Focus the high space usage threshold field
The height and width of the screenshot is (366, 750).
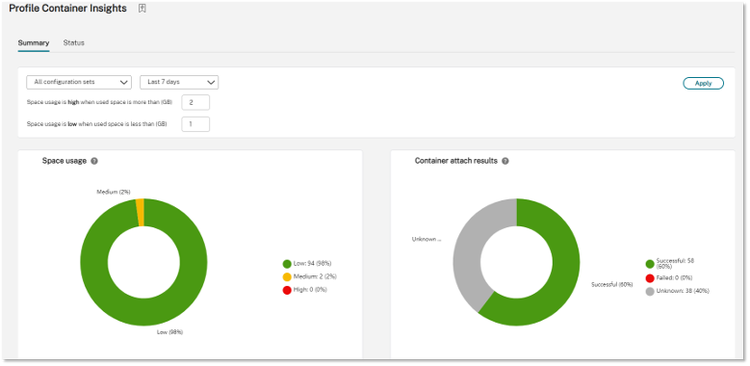196,102
